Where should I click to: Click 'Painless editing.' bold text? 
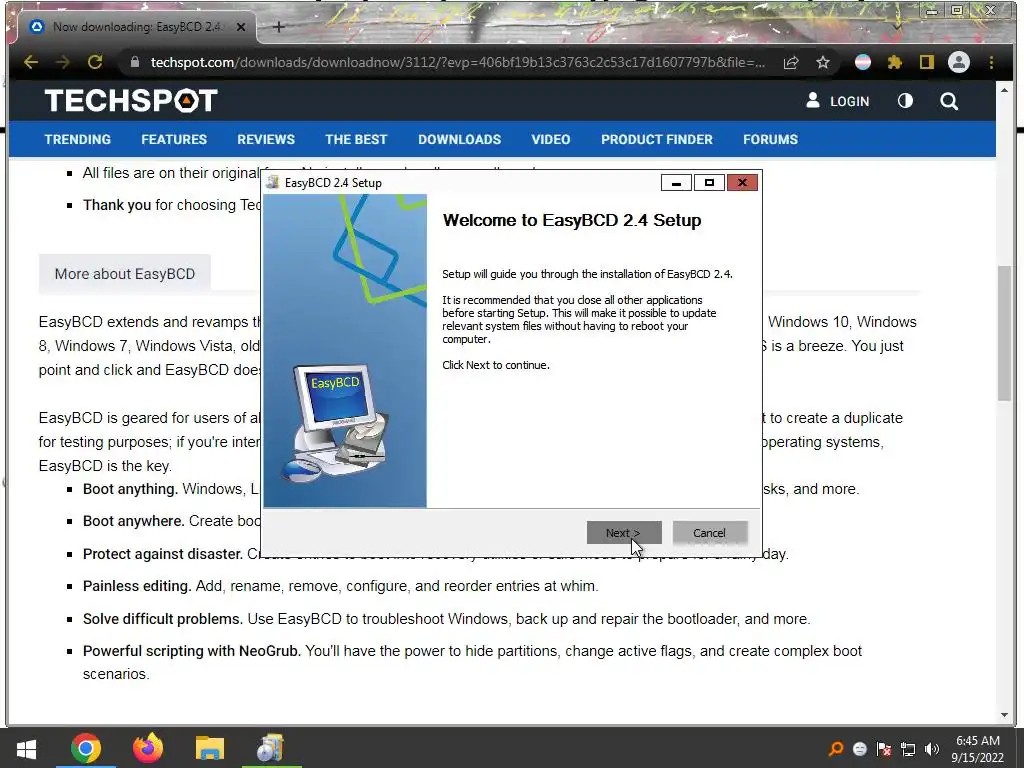coord(137,586)
